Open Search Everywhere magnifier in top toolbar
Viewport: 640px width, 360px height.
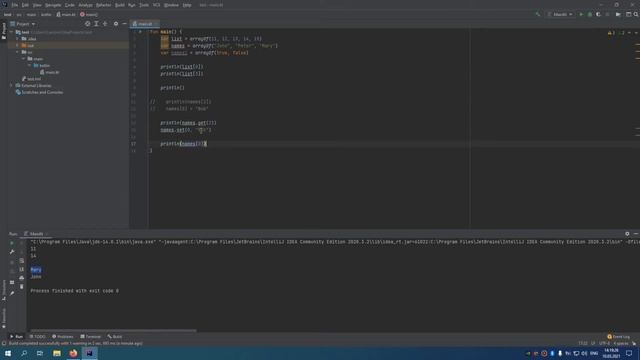tap(636, 14)
